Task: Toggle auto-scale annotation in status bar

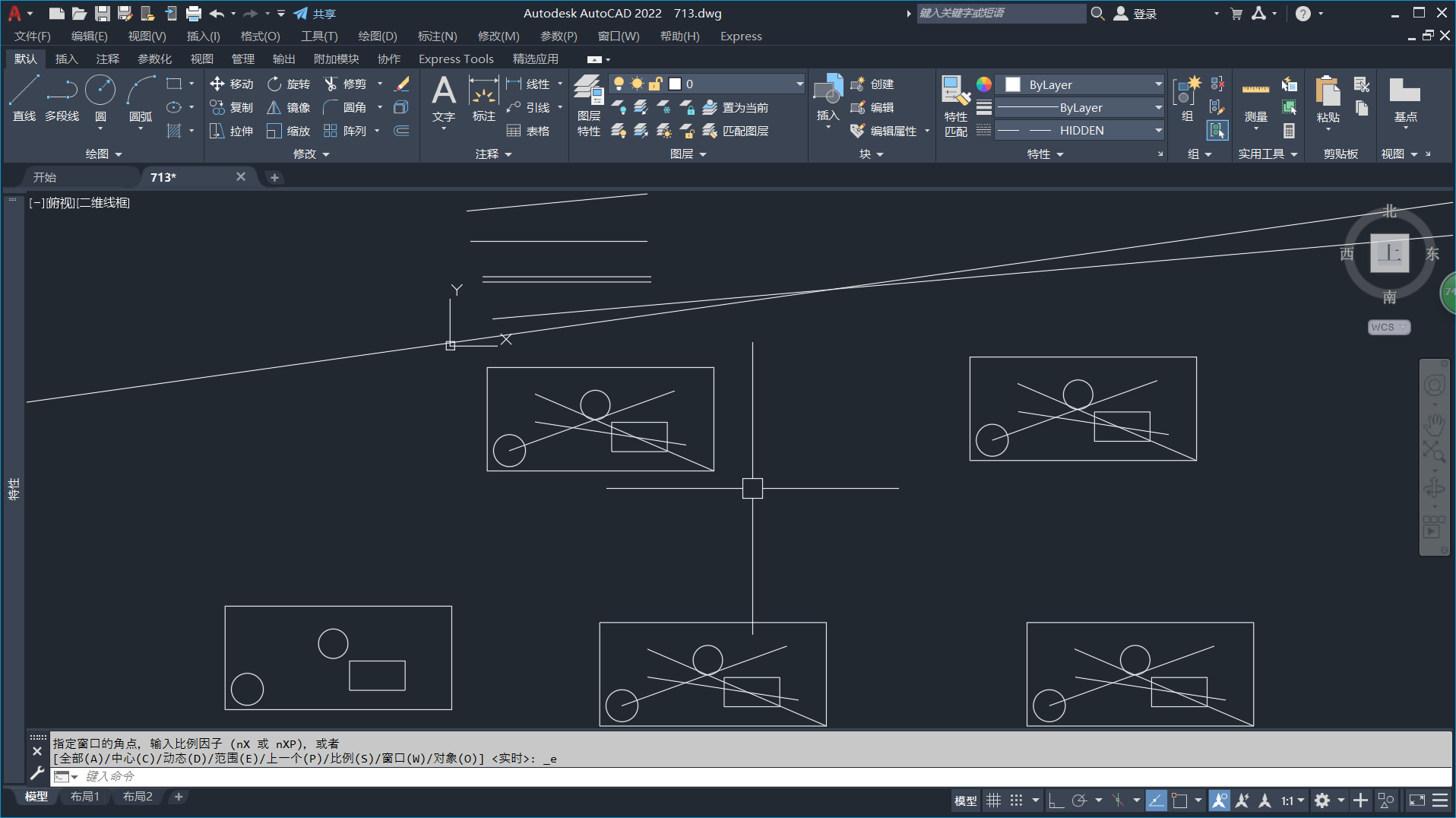Action: pos(1242,800)
